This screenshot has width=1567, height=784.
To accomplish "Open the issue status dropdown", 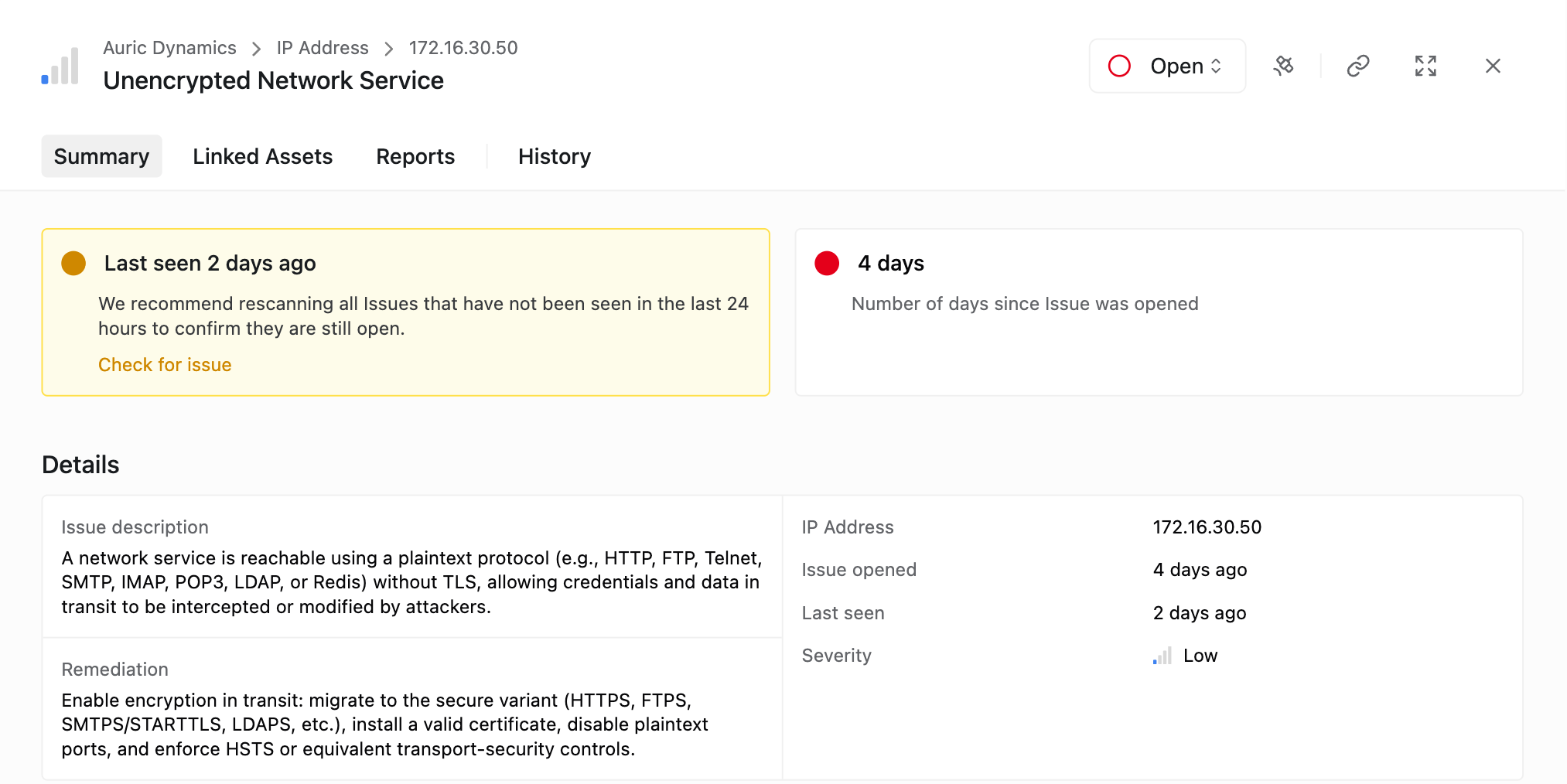I will coord(1186,66).
